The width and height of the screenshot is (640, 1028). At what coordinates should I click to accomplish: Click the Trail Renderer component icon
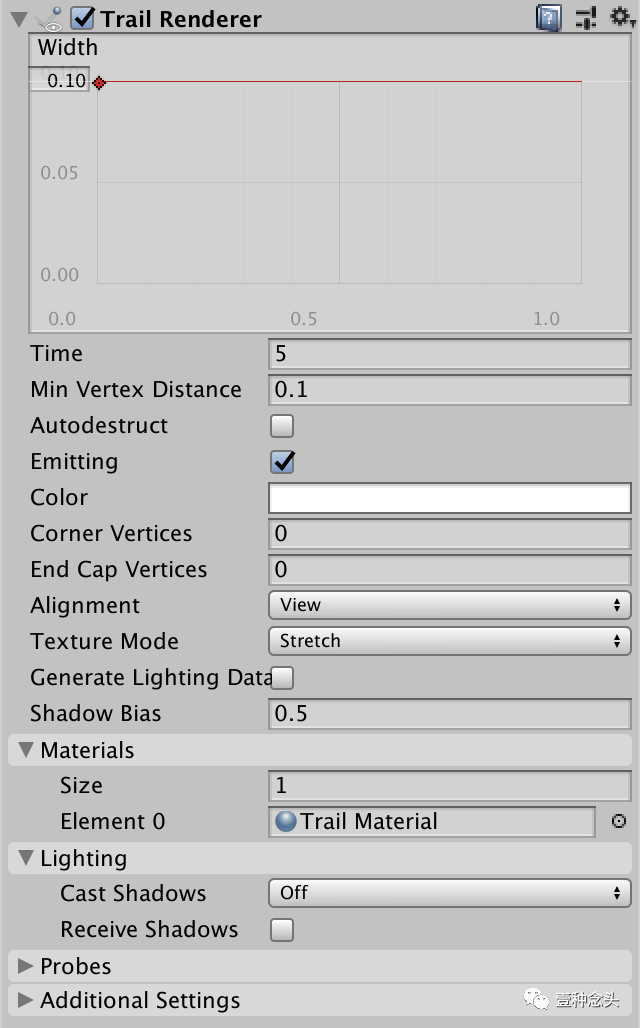point(50,18)
